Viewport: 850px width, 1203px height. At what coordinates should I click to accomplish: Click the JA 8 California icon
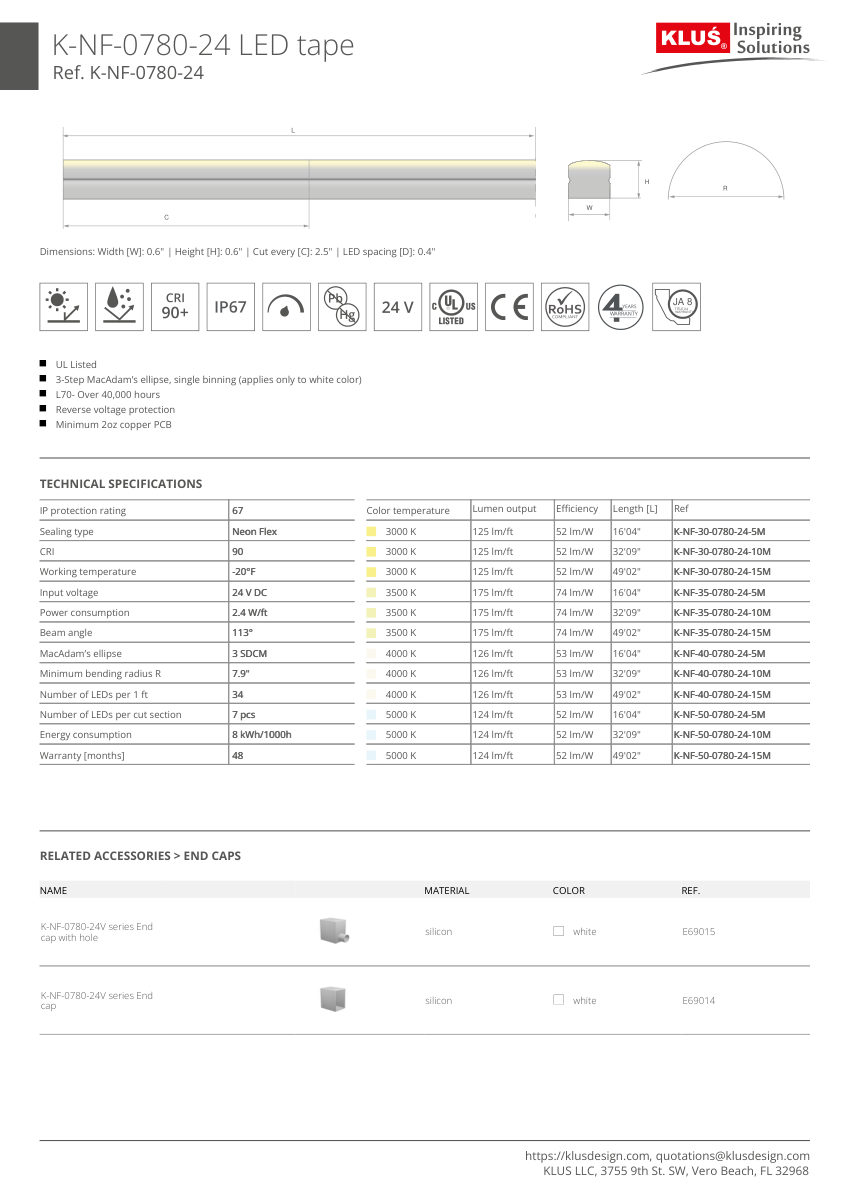676,307
